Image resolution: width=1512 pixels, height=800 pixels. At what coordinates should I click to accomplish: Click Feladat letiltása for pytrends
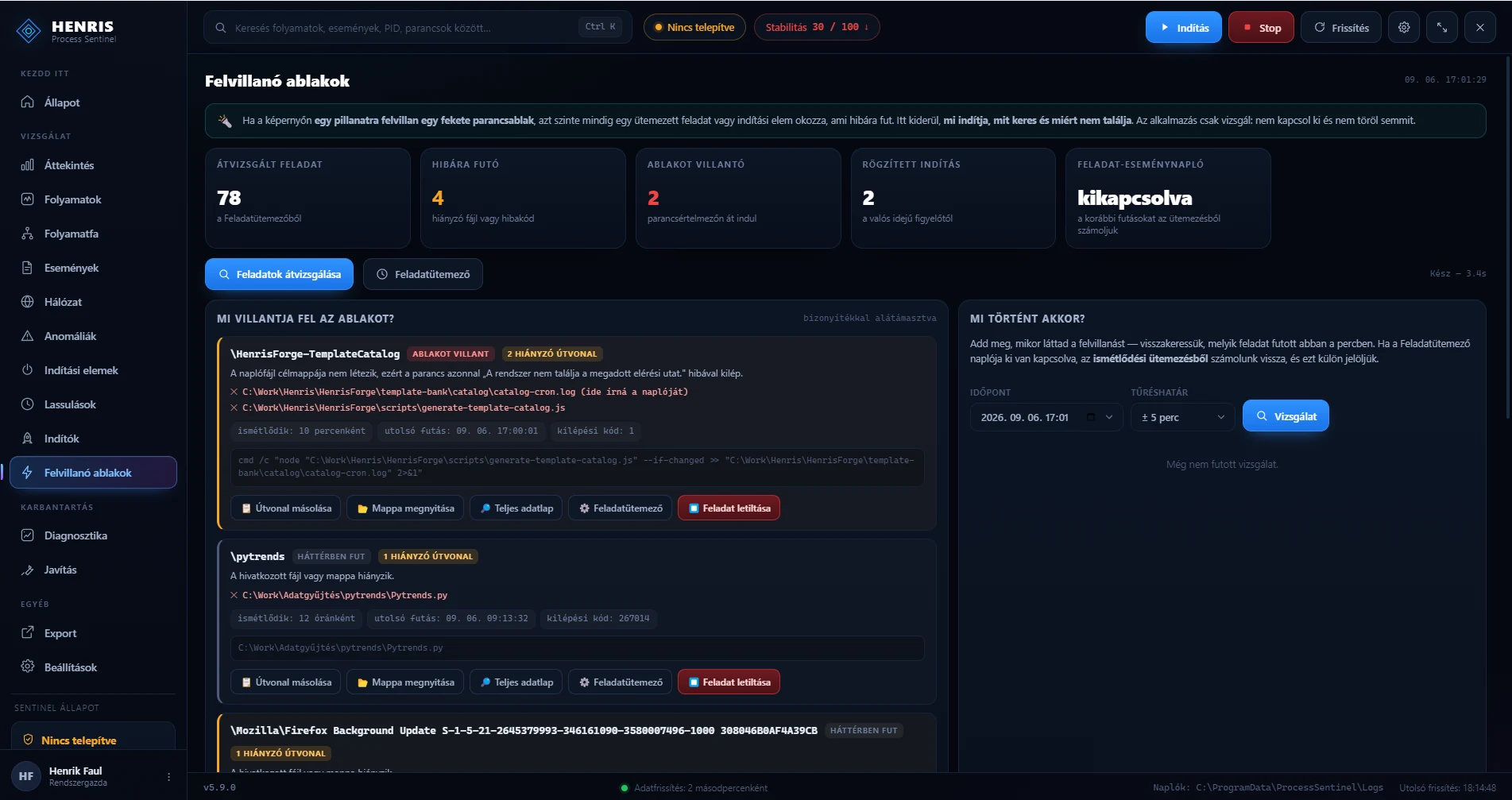729,682
